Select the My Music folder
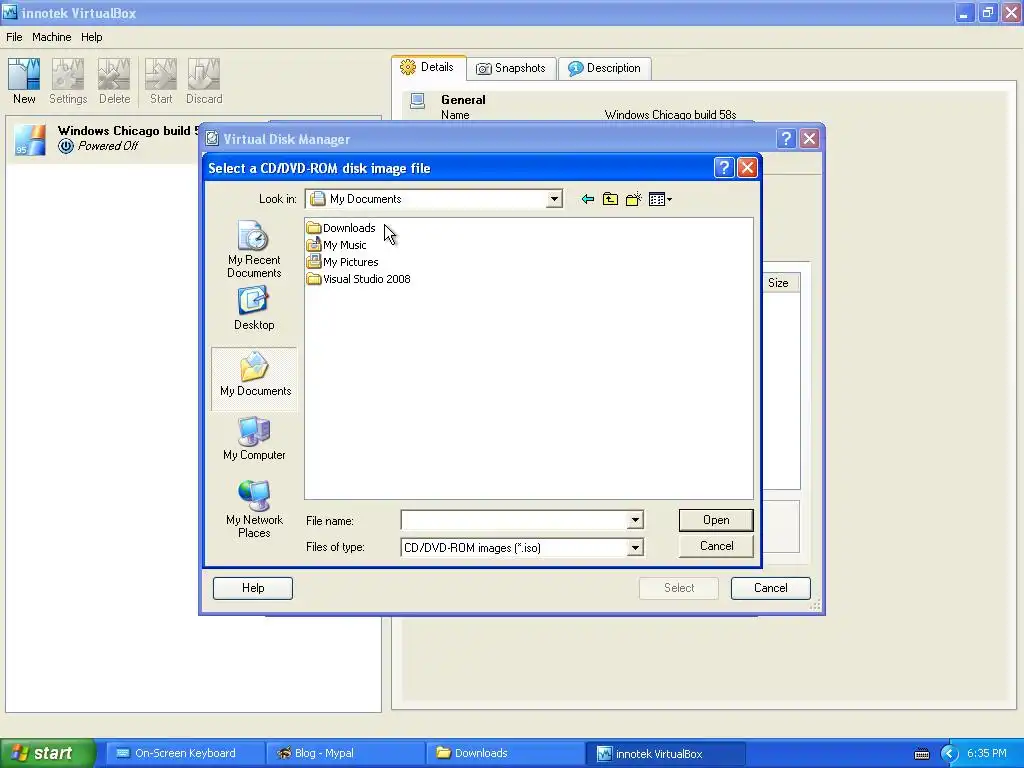This screenshot has width=1024, height=768. [x=337, y=245]
